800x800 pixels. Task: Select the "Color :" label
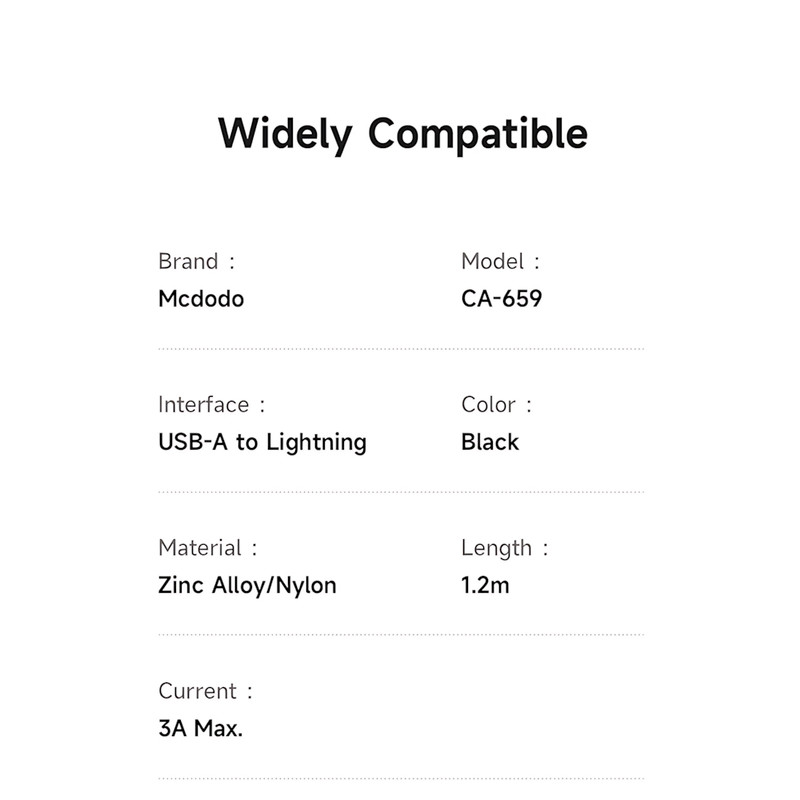497,405
